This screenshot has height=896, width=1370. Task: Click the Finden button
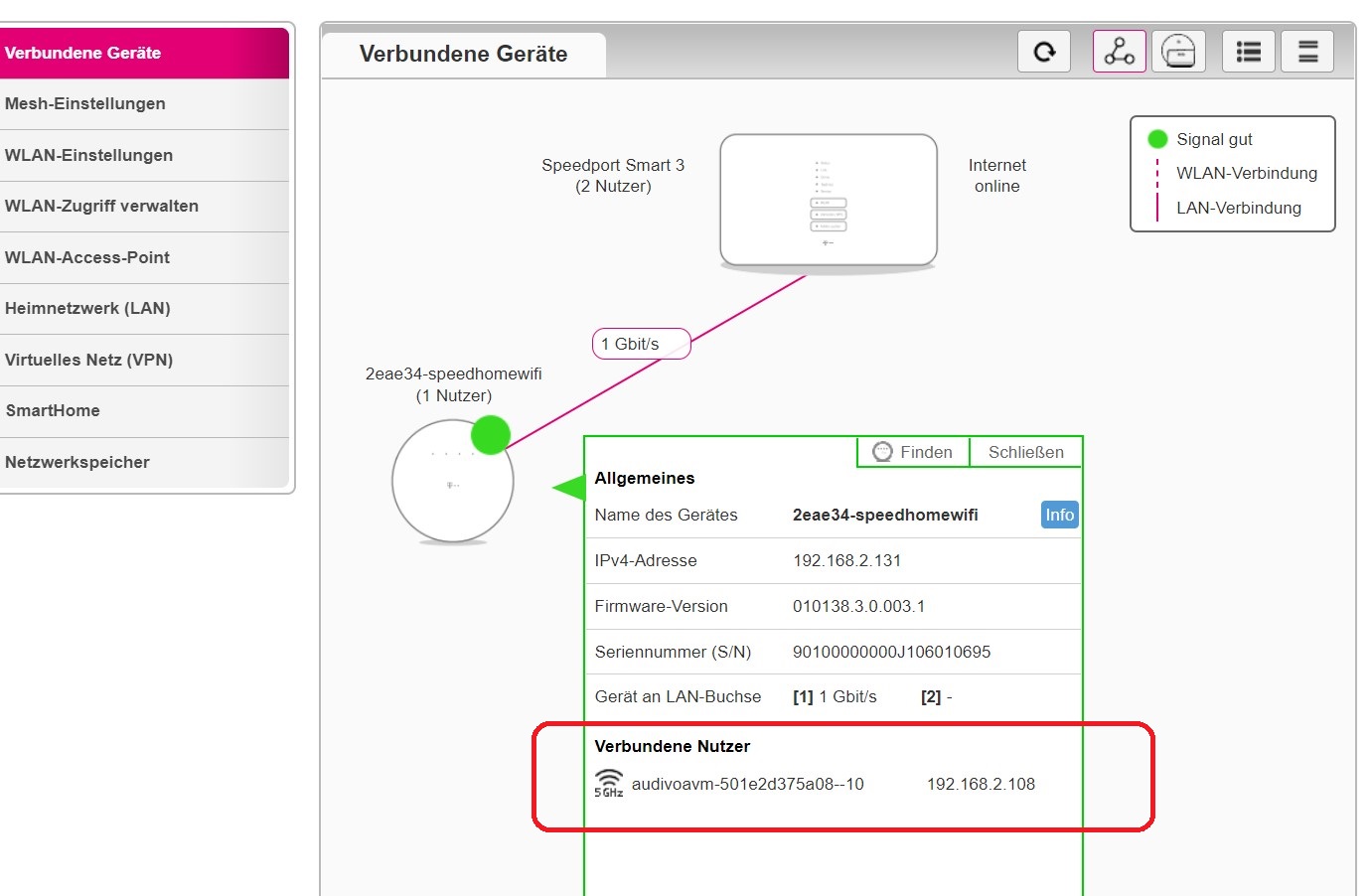point(913,452)
